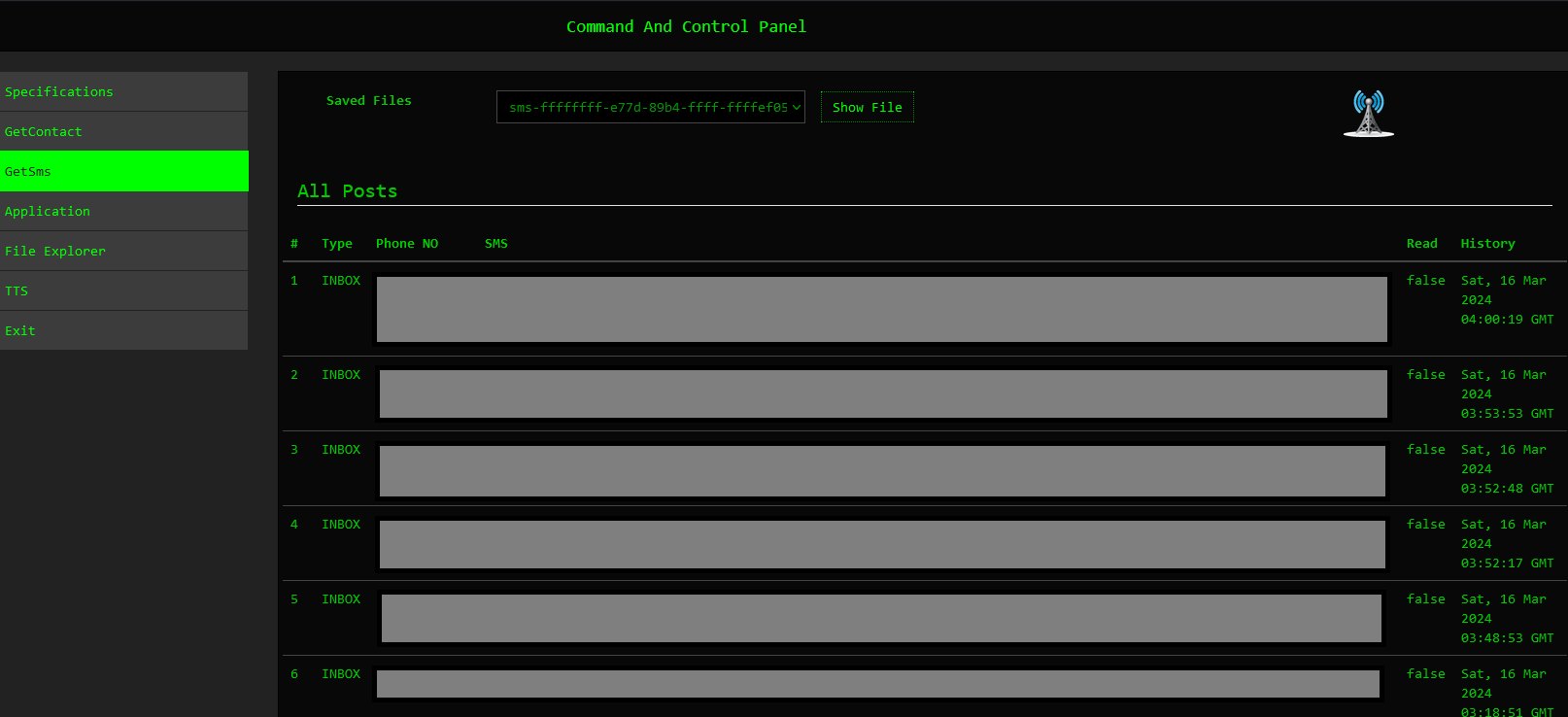Click the false read value in row 5
1568x717 pixels.
(x=1426, y=599)
